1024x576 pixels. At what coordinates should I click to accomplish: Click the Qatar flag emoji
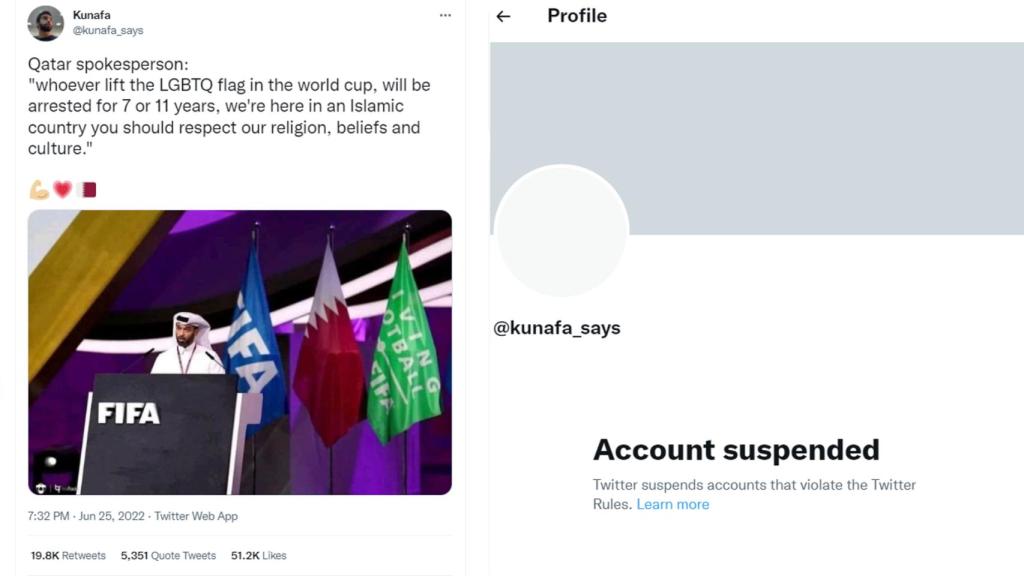(86, 189)
